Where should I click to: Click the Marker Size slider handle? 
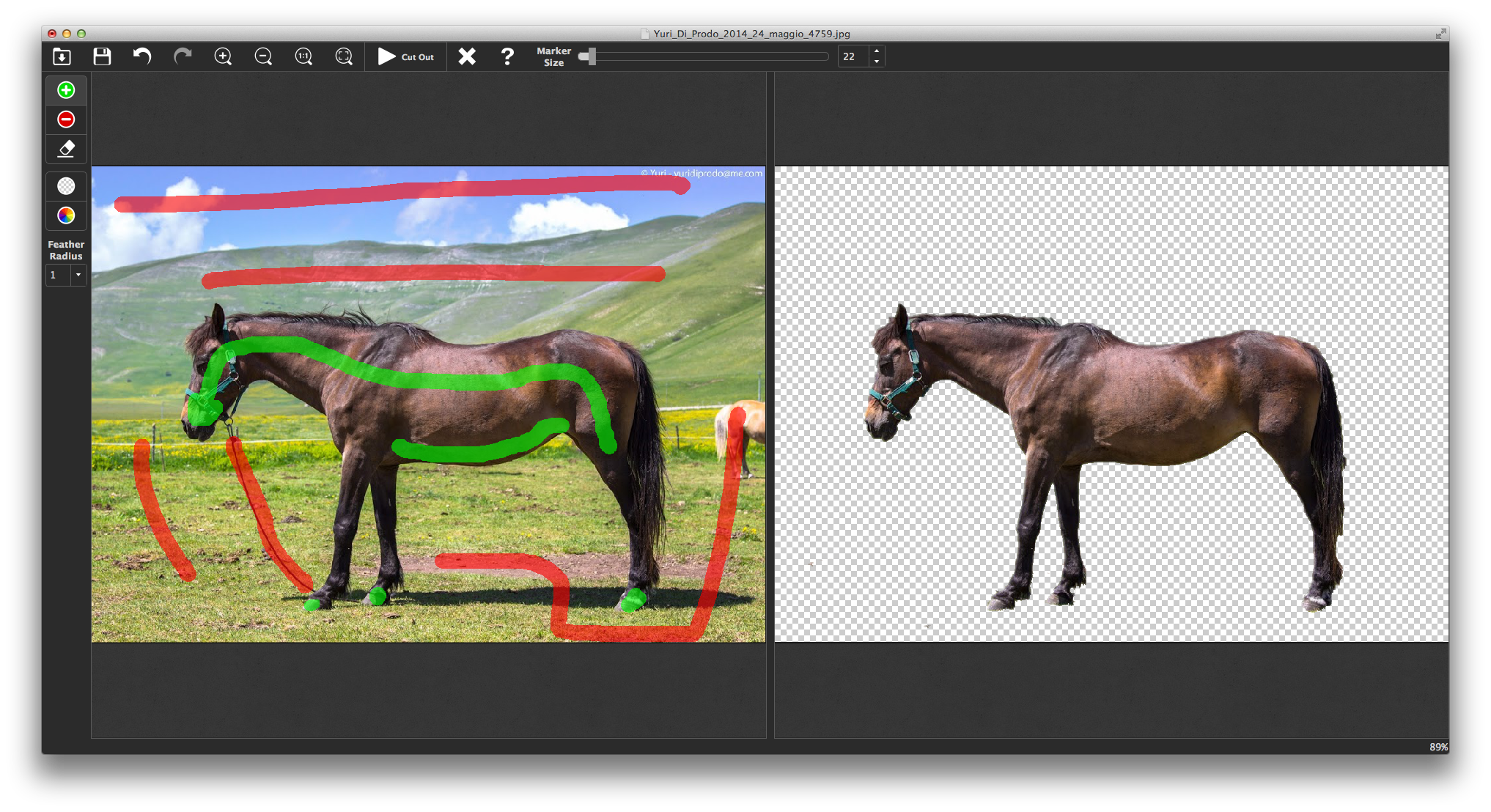click(591, 56)
